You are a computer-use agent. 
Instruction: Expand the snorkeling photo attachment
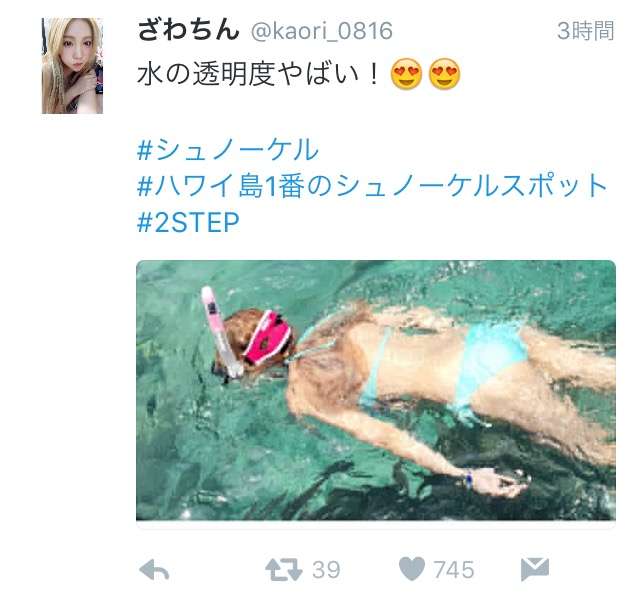click(x=376, y=390)
